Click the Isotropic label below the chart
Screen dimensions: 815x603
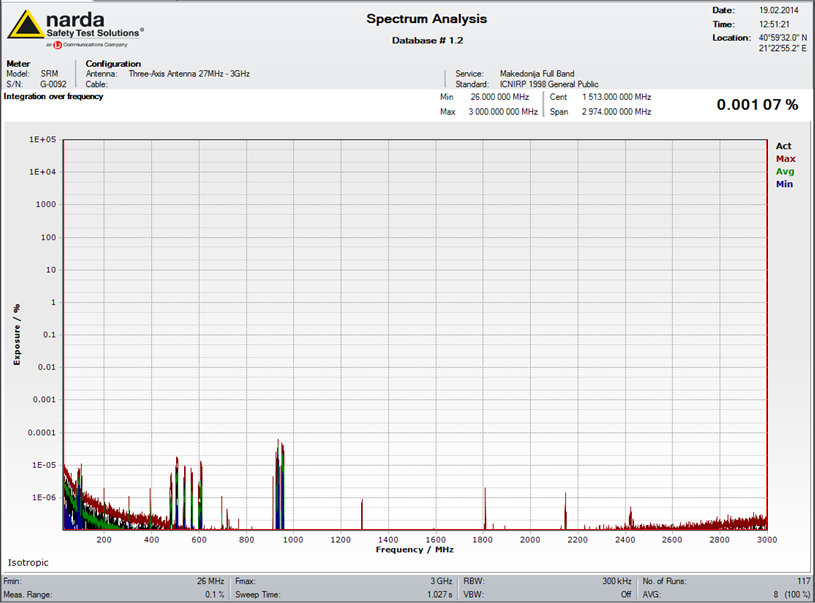click(x=28, y=562)
